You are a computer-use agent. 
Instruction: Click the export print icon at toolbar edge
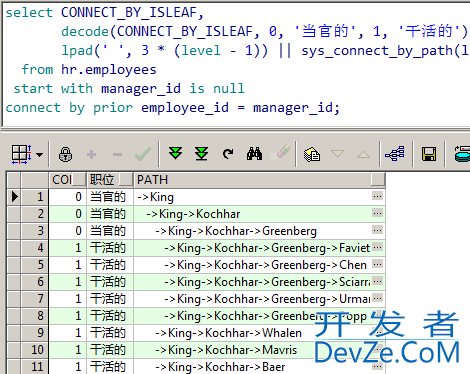tap(463, 154)
